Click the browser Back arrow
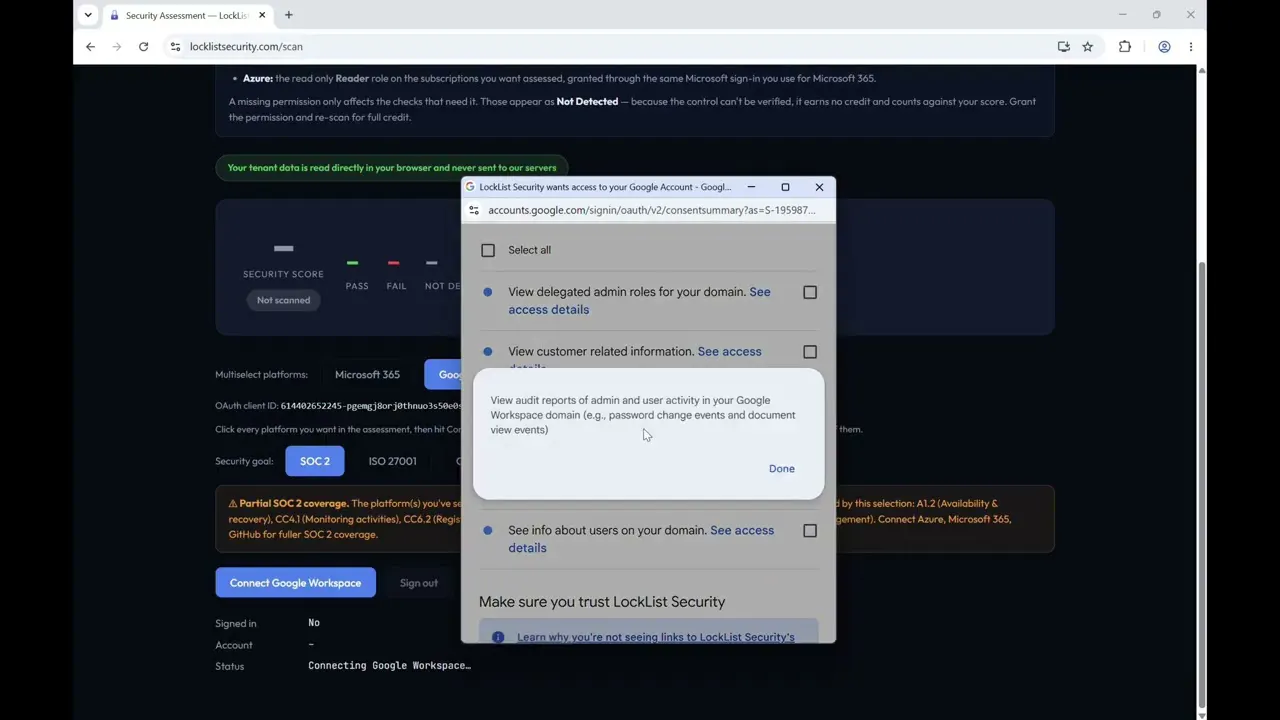Viewport: 1280px width, 720px height. [90, 47]
